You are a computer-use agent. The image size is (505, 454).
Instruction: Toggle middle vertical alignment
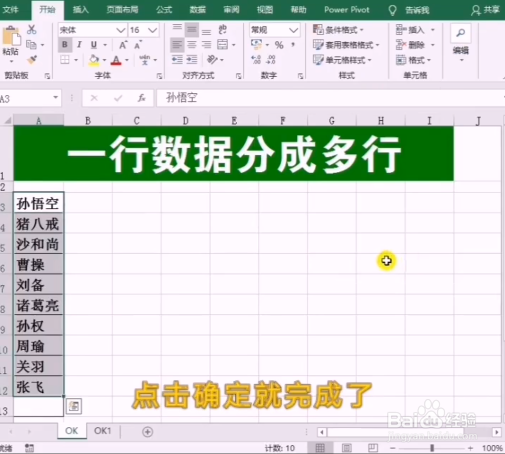point(192,29)
